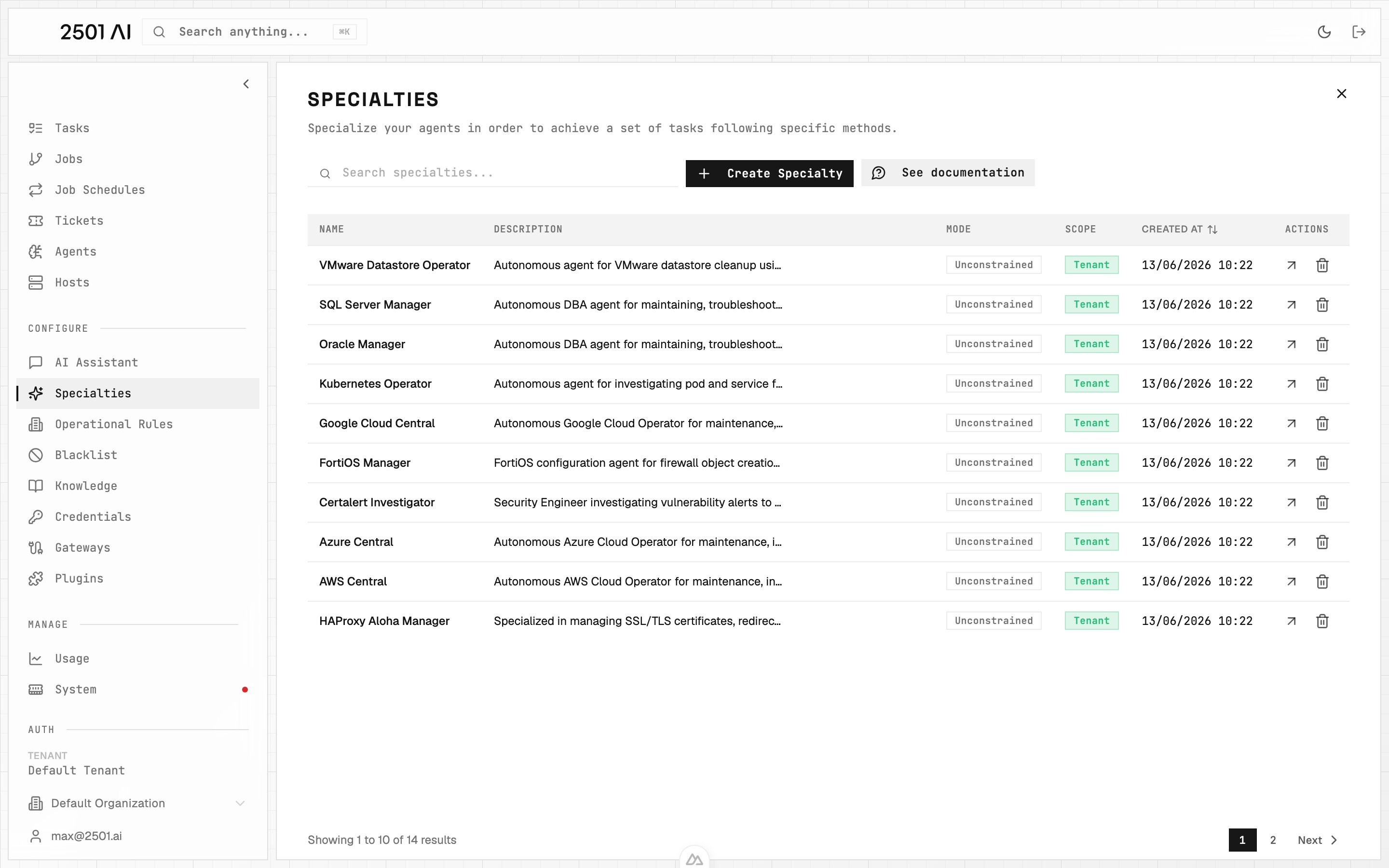Image resolution: width=1389 pixels, height=868 pixels.
Task: Click Next page button
Action: coord(1318,840)
